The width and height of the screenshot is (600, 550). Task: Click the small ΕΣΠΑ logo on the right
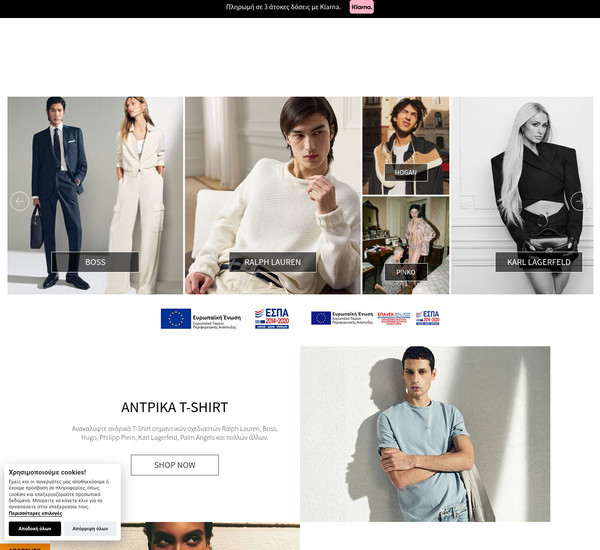tap(427, 318)
